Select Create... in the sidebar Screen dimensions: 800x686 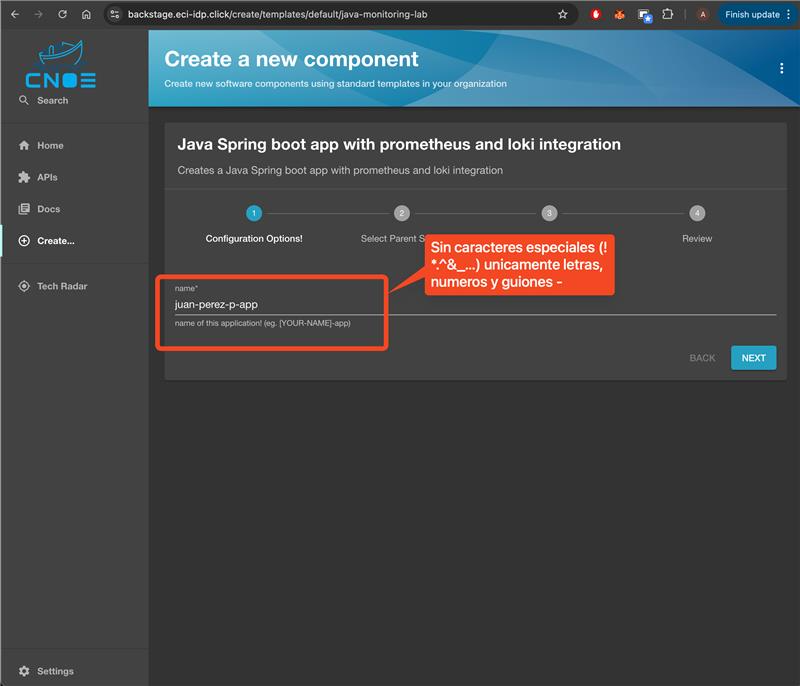click(55, 241)
